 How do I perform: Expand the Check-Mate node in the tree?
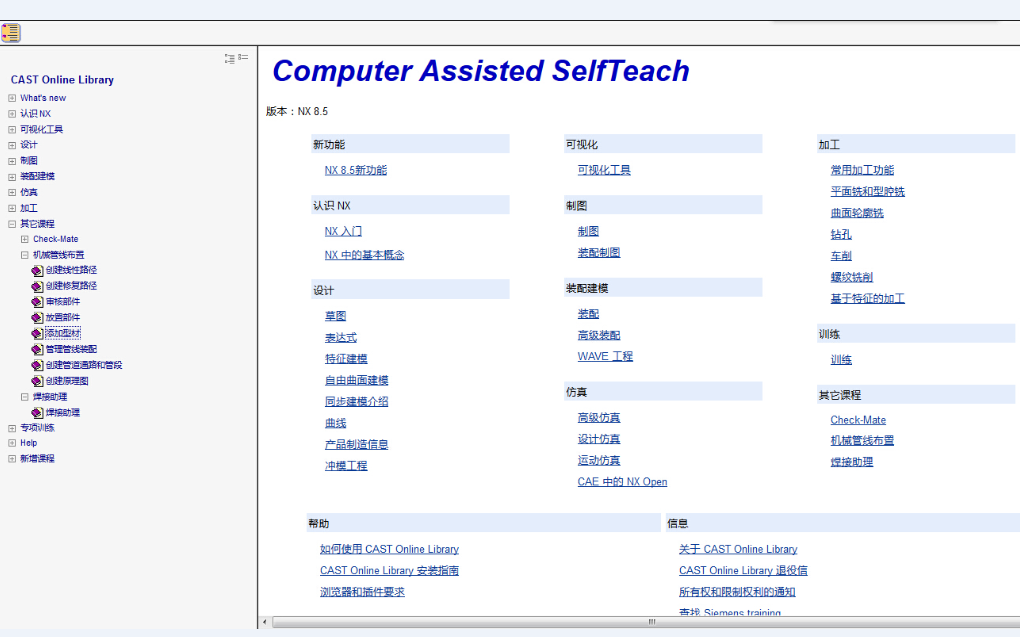pyautogui.click(x=25, y=239)
